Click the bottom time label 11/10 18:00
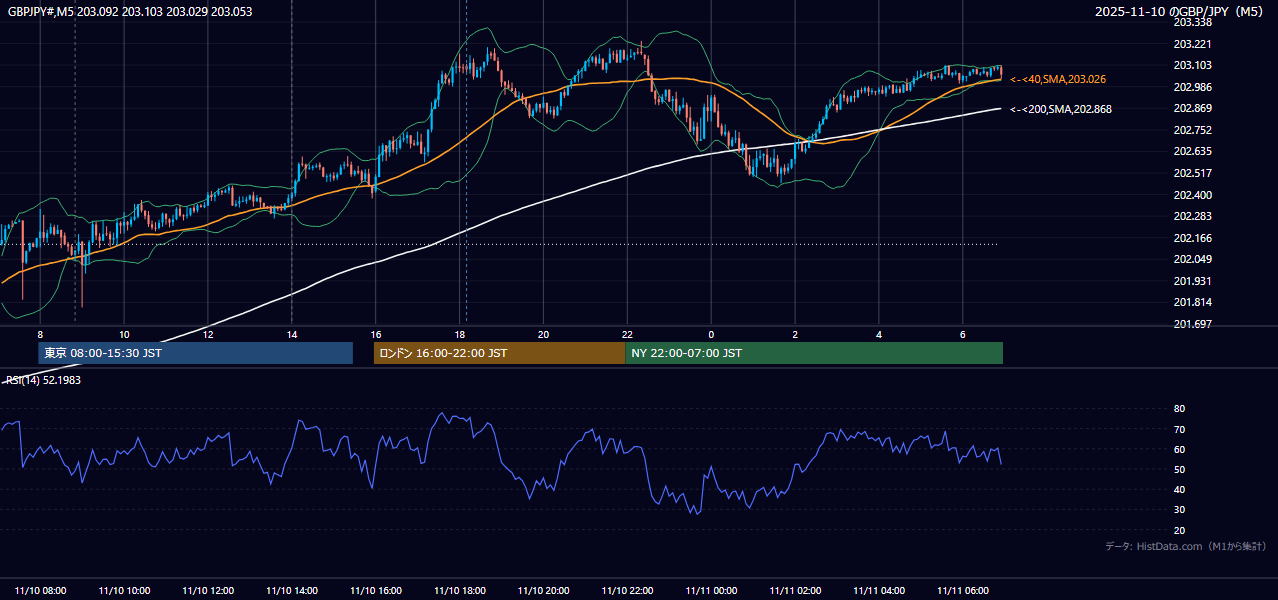 click(459, 591)
